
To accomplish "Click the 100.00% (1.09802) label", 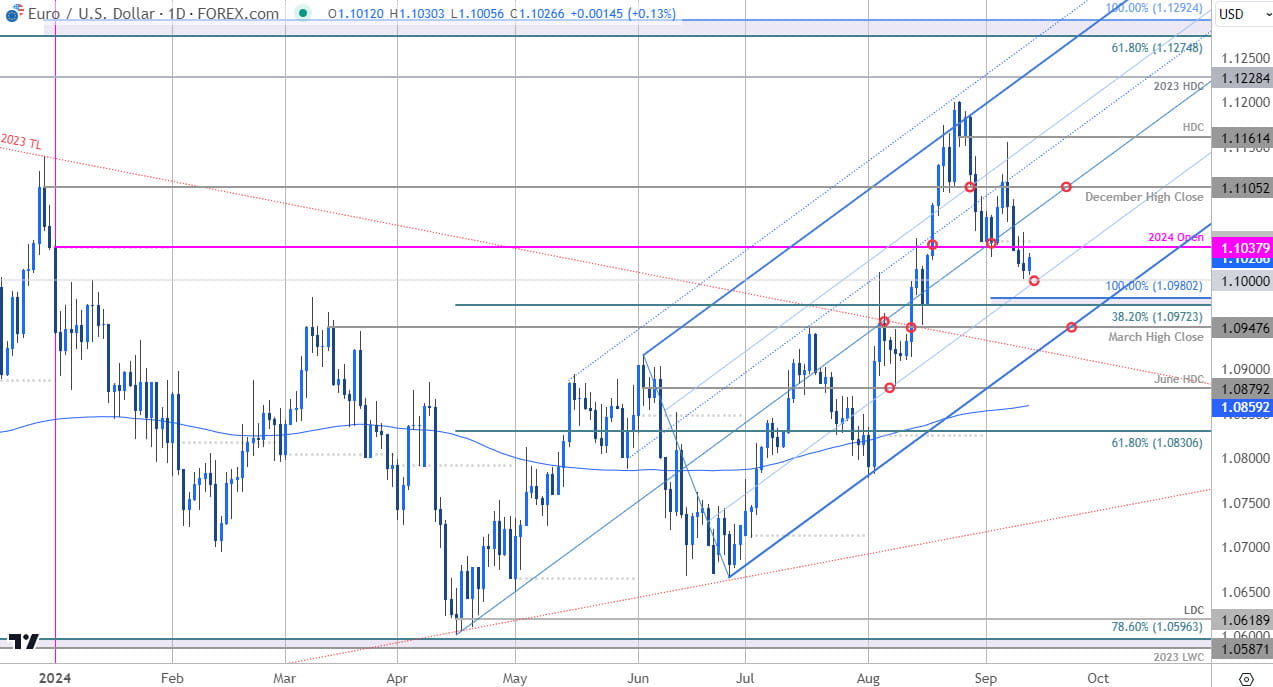I will [x=1154, y=286].
